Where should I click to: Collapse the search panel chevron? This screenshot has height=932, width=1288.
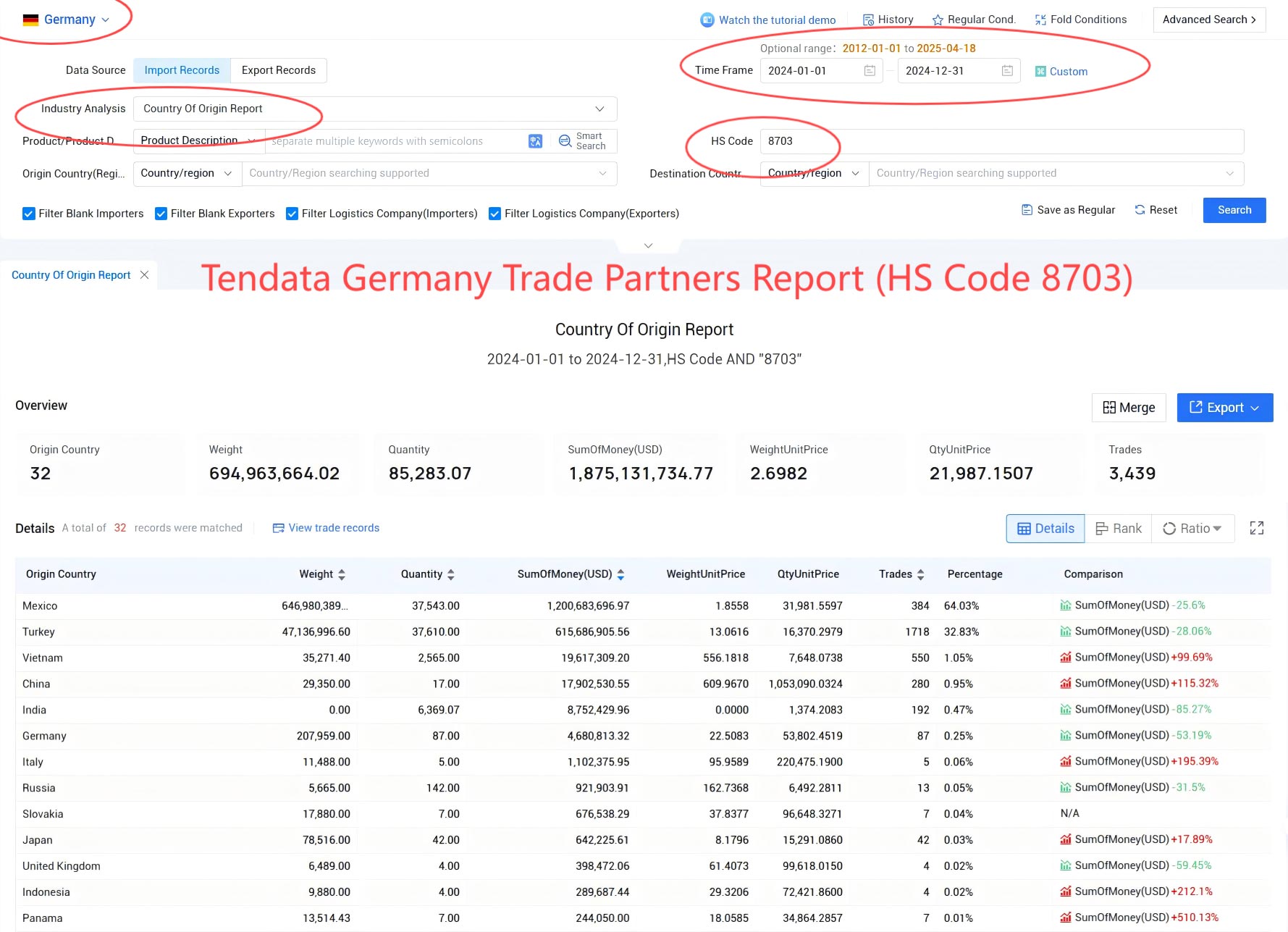coord(649,245)
